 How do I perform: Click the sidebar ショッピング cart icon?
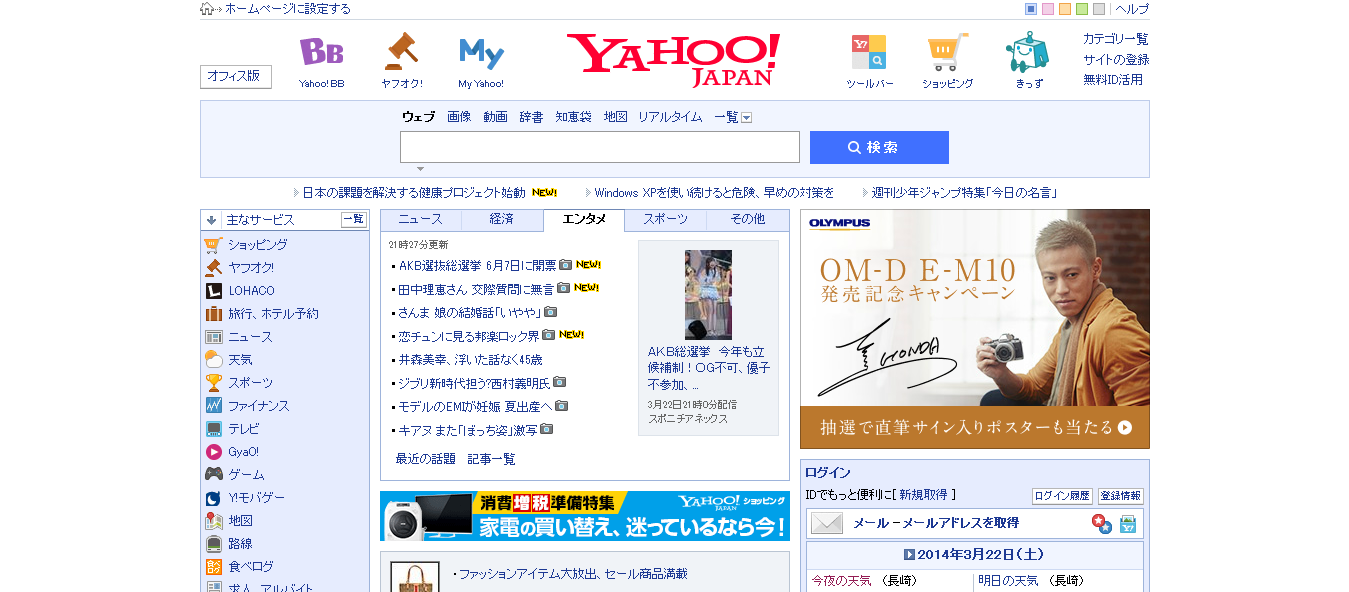[213, 245]
